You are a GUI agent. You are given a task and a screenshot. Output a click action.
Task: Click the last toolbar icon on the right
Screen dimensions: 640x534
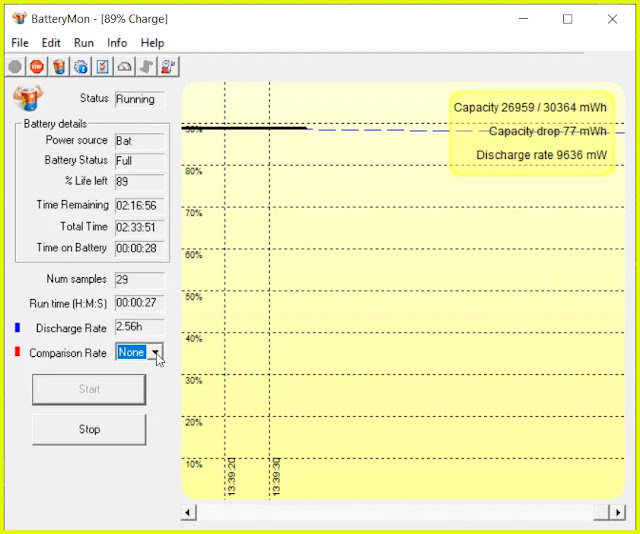pos(168,67)
